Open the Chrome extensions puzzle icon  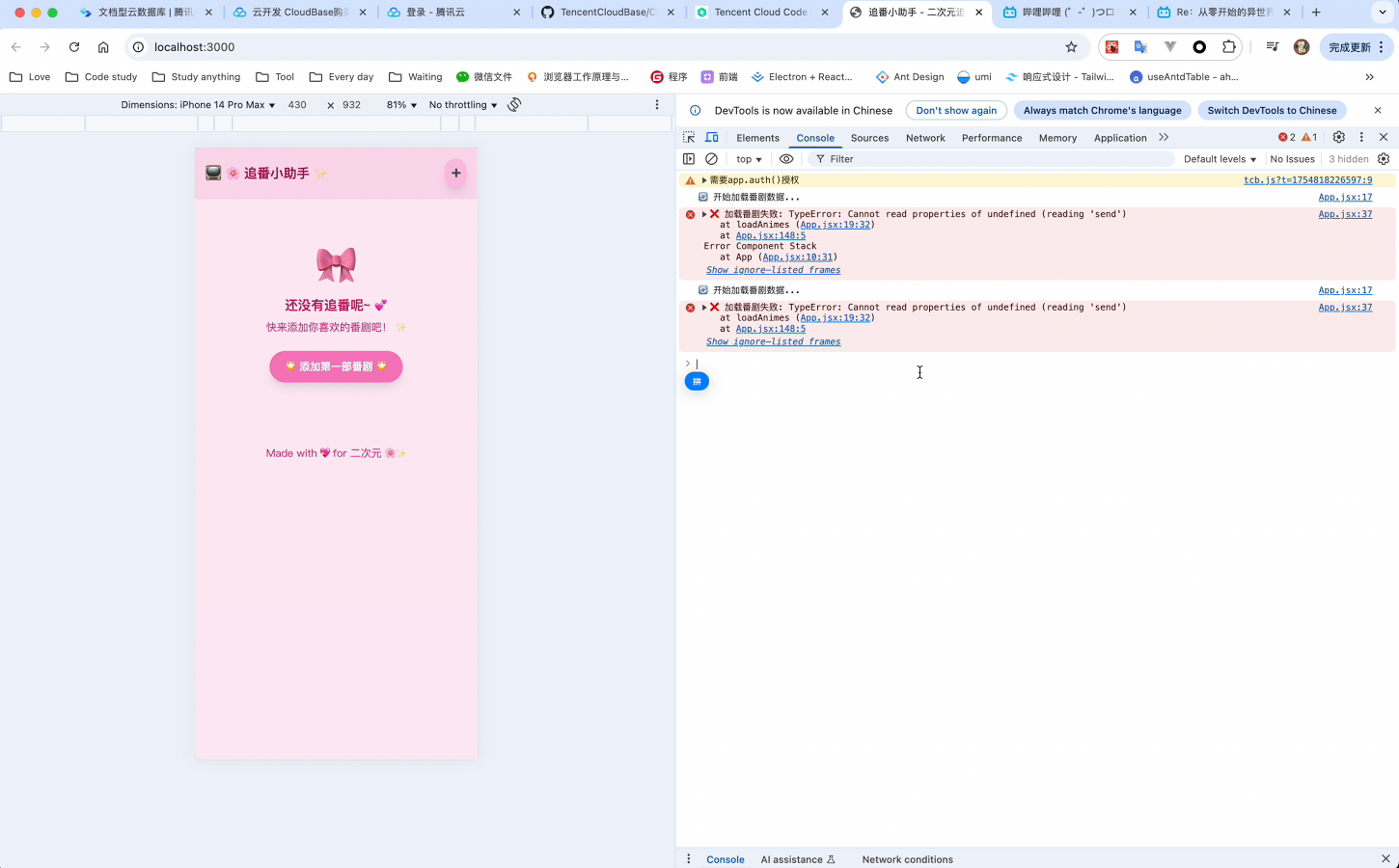click(x=1228, y=47)
